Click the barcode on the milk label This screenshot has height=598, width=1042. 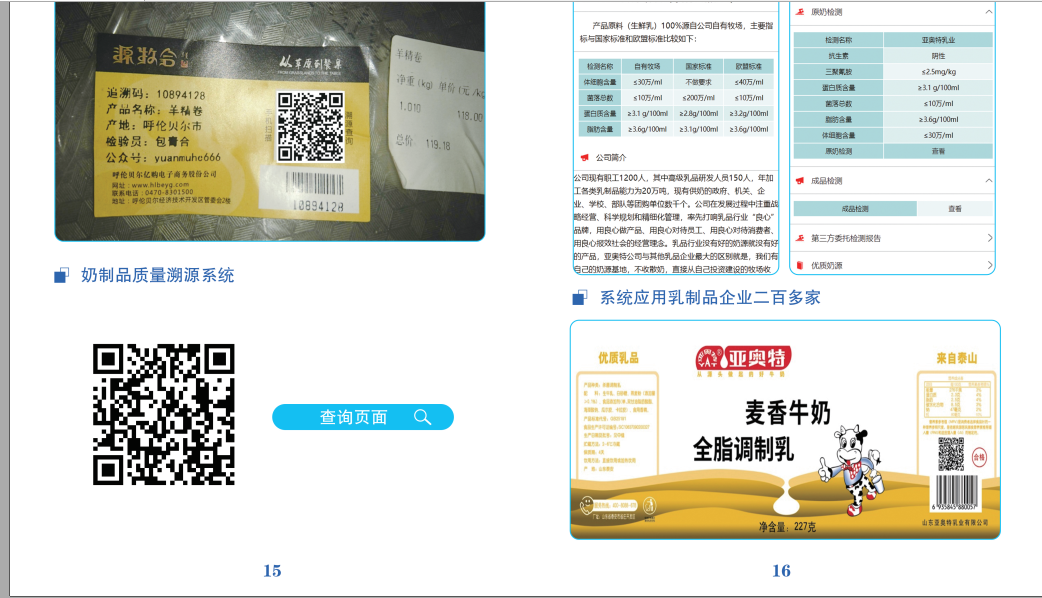(x=957, y=492)
